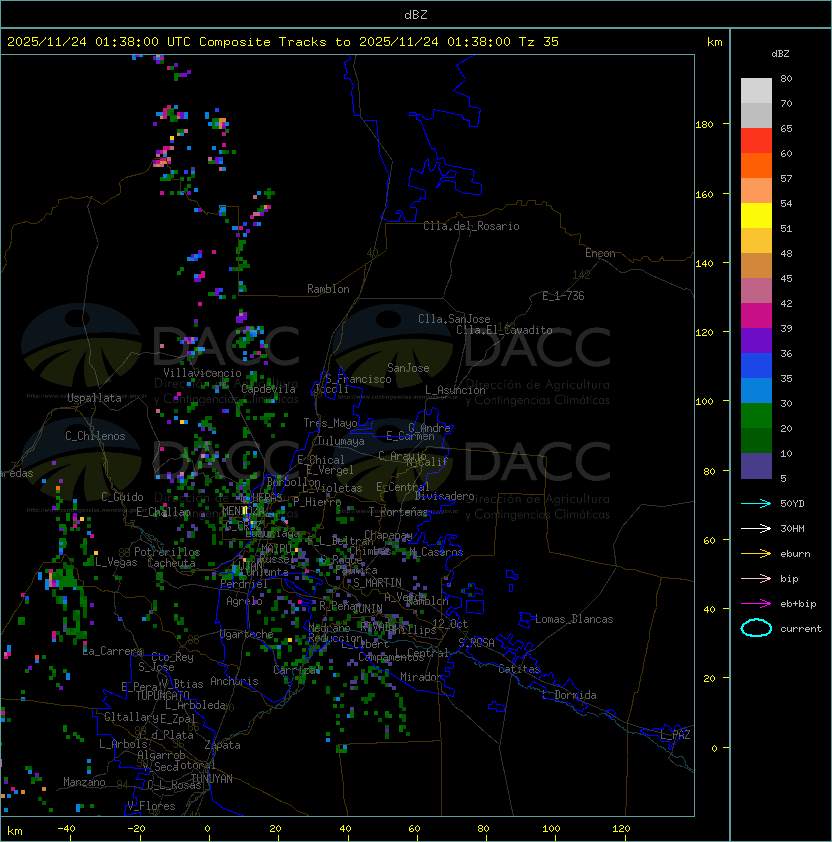
Task: Click the Tulumaya place label
Action: 341,441
